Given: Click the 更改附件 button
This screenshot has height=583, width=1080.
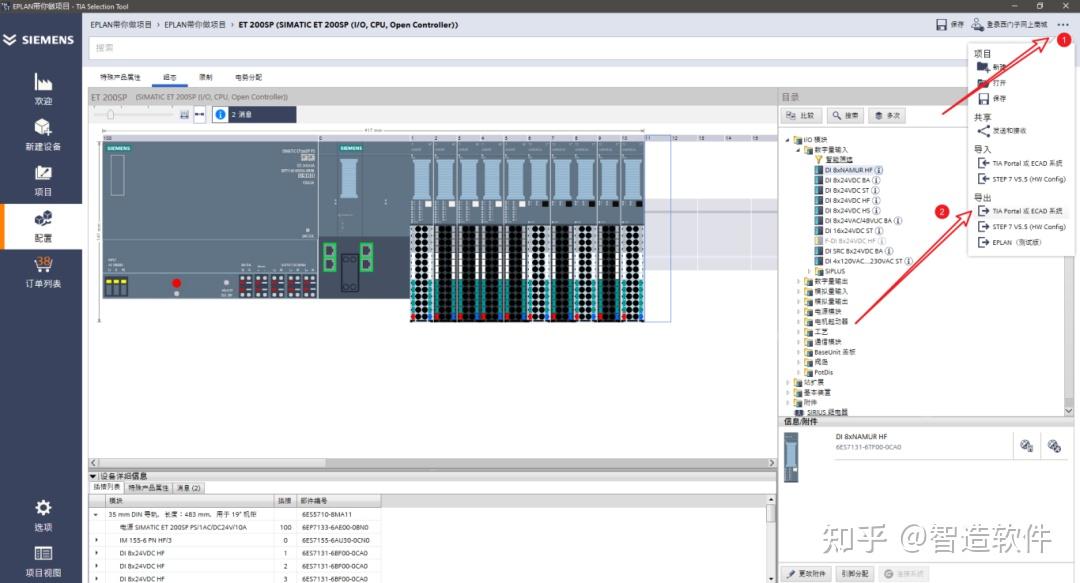Looking at the screenshot, I should point(805,574).
